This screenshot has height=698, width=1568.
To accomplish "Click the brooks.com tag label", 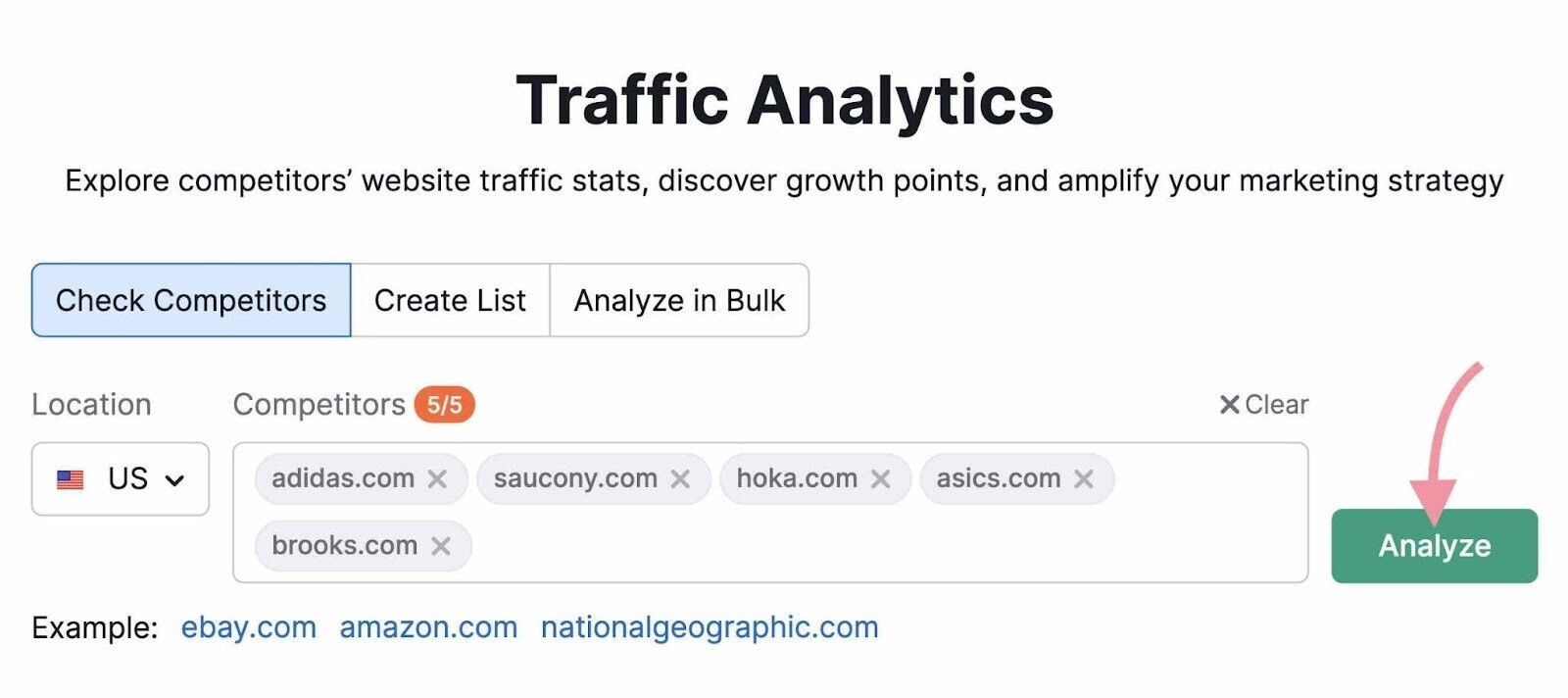I will coord(344,546).
